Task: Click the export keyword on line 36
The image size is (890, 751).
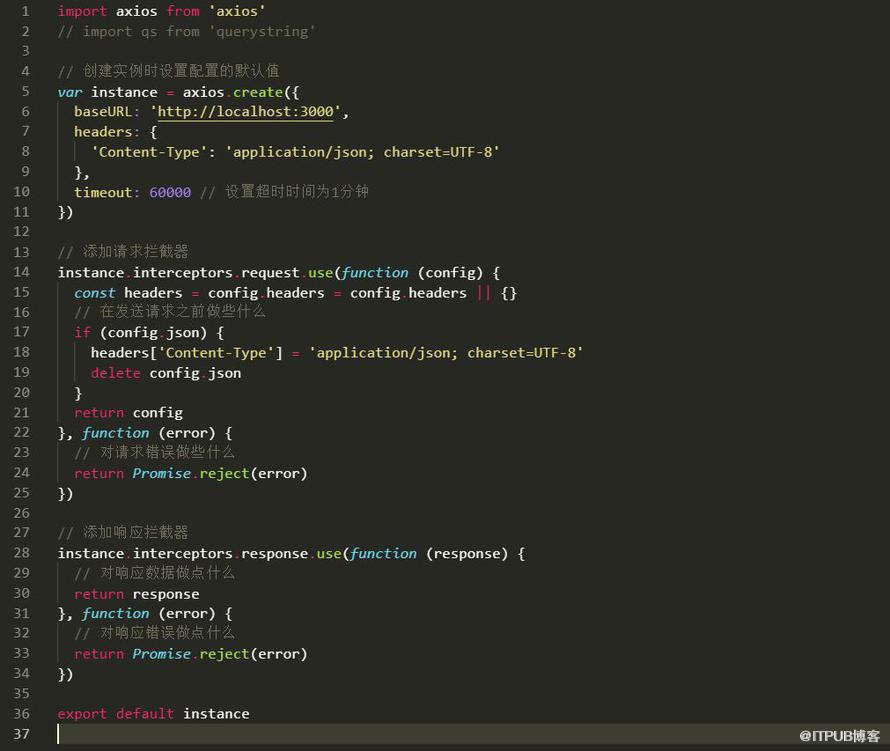Action: tap(82, 714)
